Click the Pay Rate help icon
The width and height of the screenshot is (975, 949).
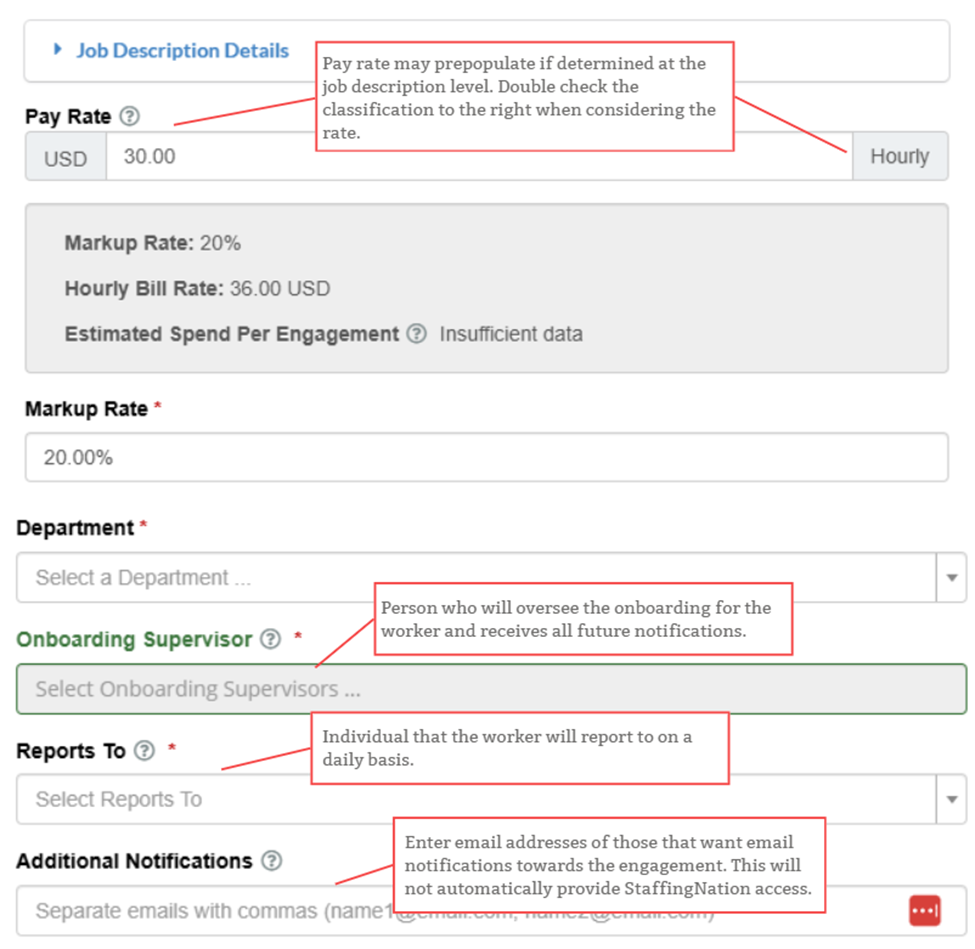[x=129, y=116]
